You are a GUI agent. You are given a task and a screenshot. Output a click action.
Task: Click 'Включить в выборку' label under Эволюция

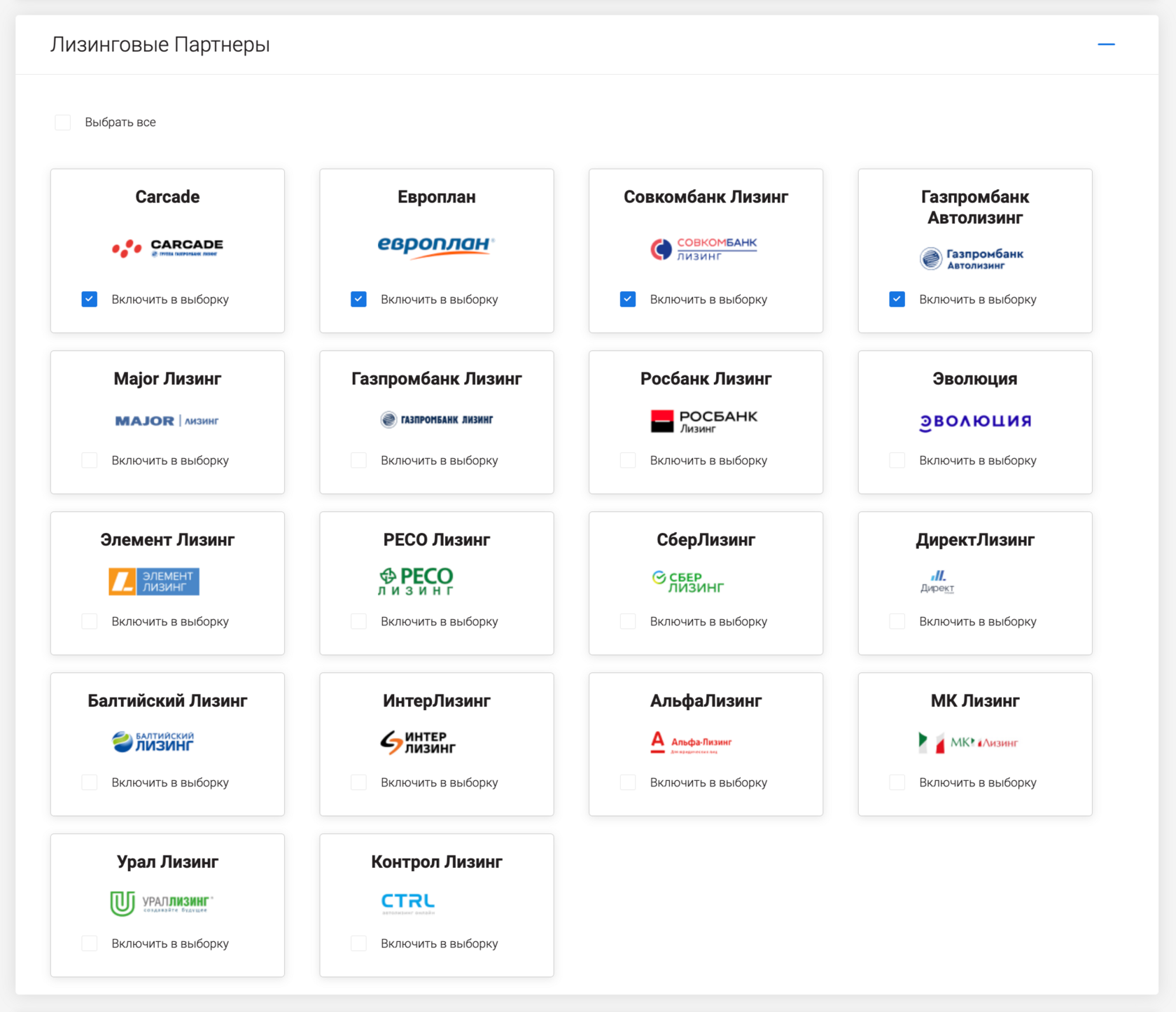pos(978,461)
